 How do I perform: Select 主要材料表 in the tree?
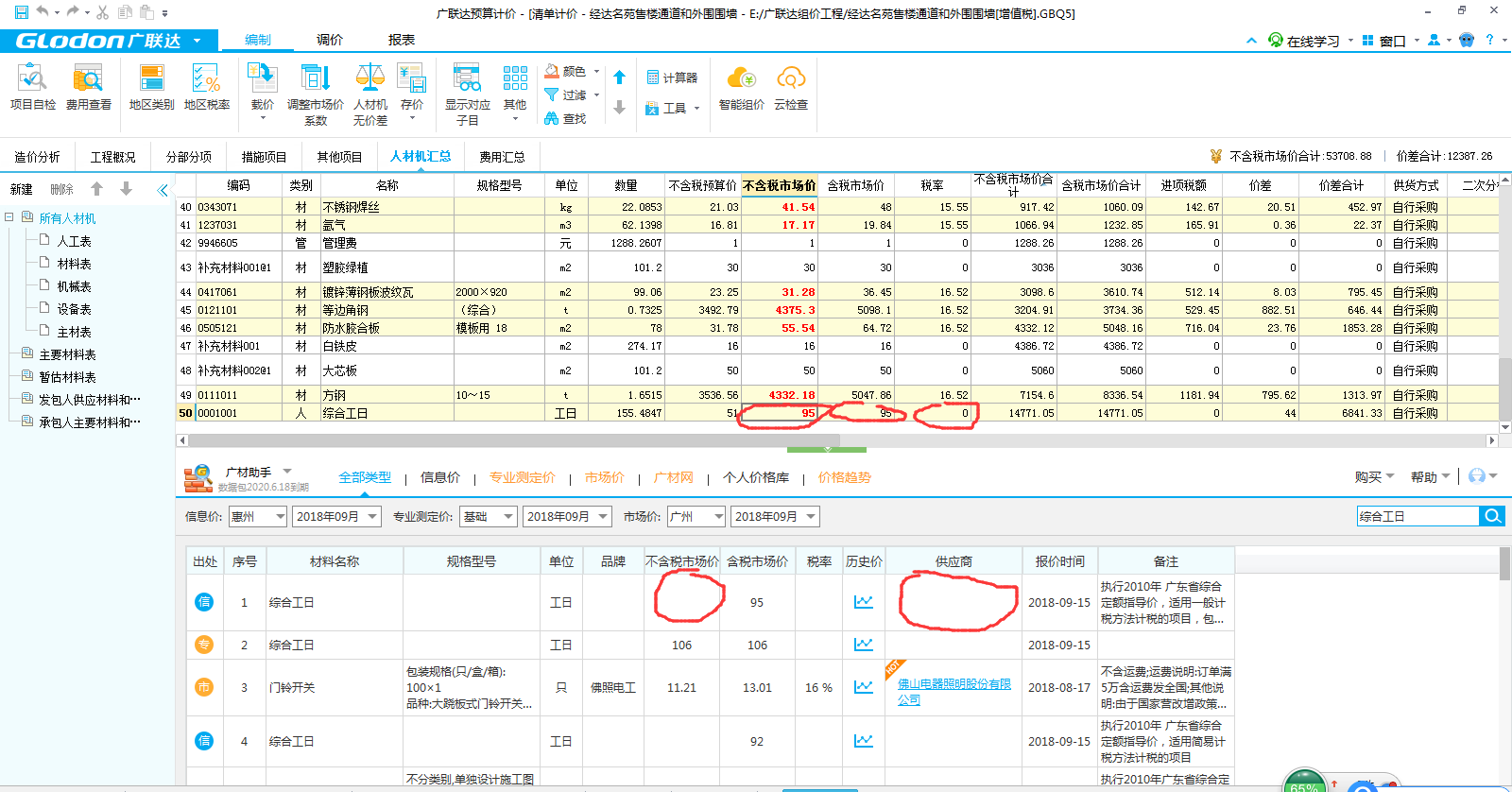(66, 354)
